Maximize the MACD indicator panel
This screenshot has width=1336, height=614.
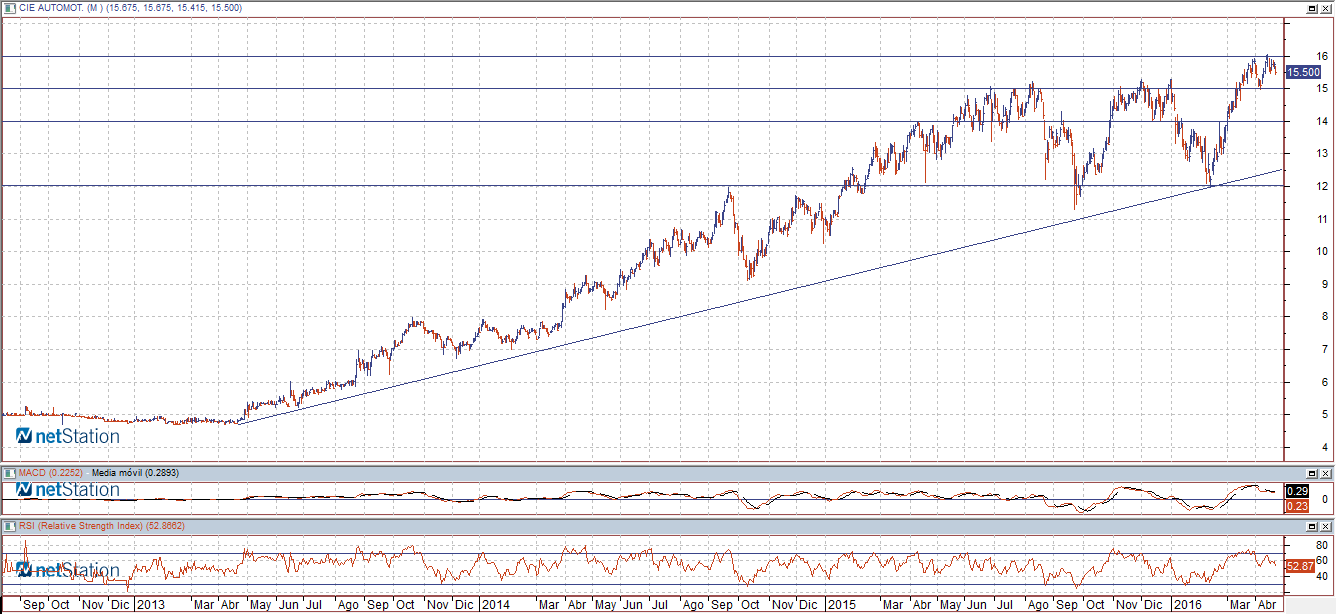click(1311, 473)
